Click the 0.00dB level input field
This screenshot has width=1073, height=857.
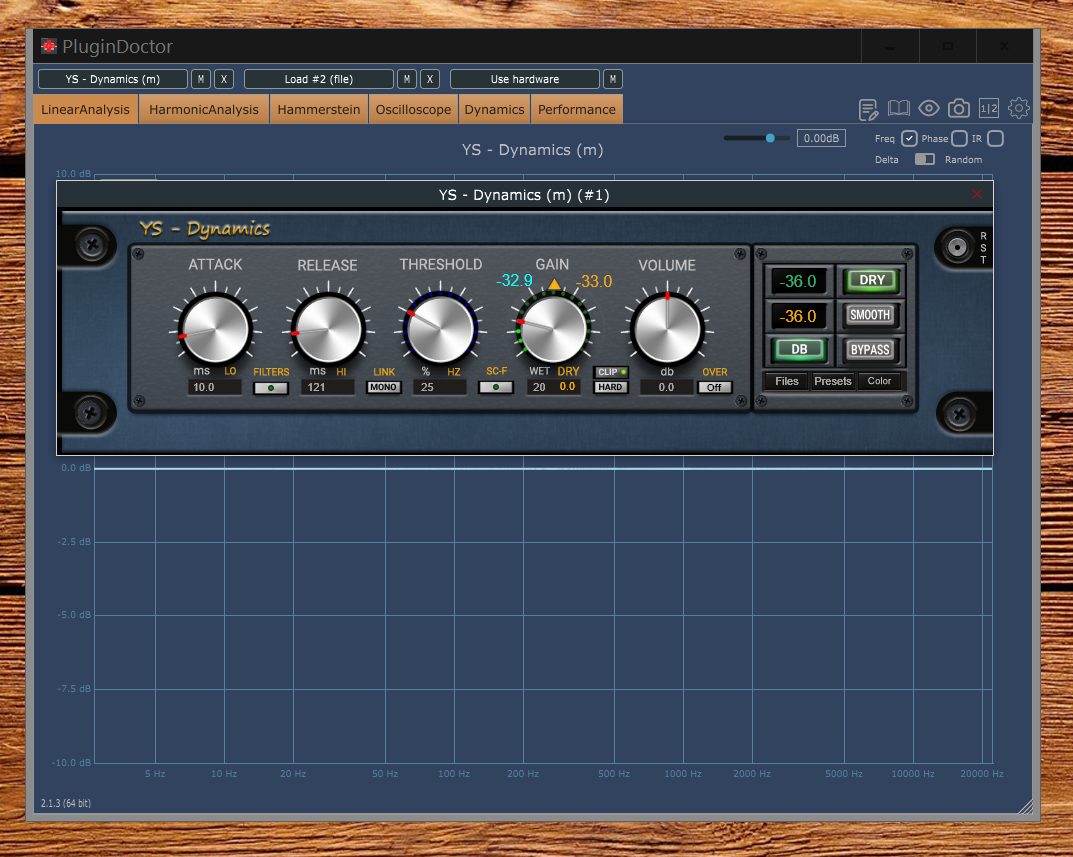click(821, 138)
